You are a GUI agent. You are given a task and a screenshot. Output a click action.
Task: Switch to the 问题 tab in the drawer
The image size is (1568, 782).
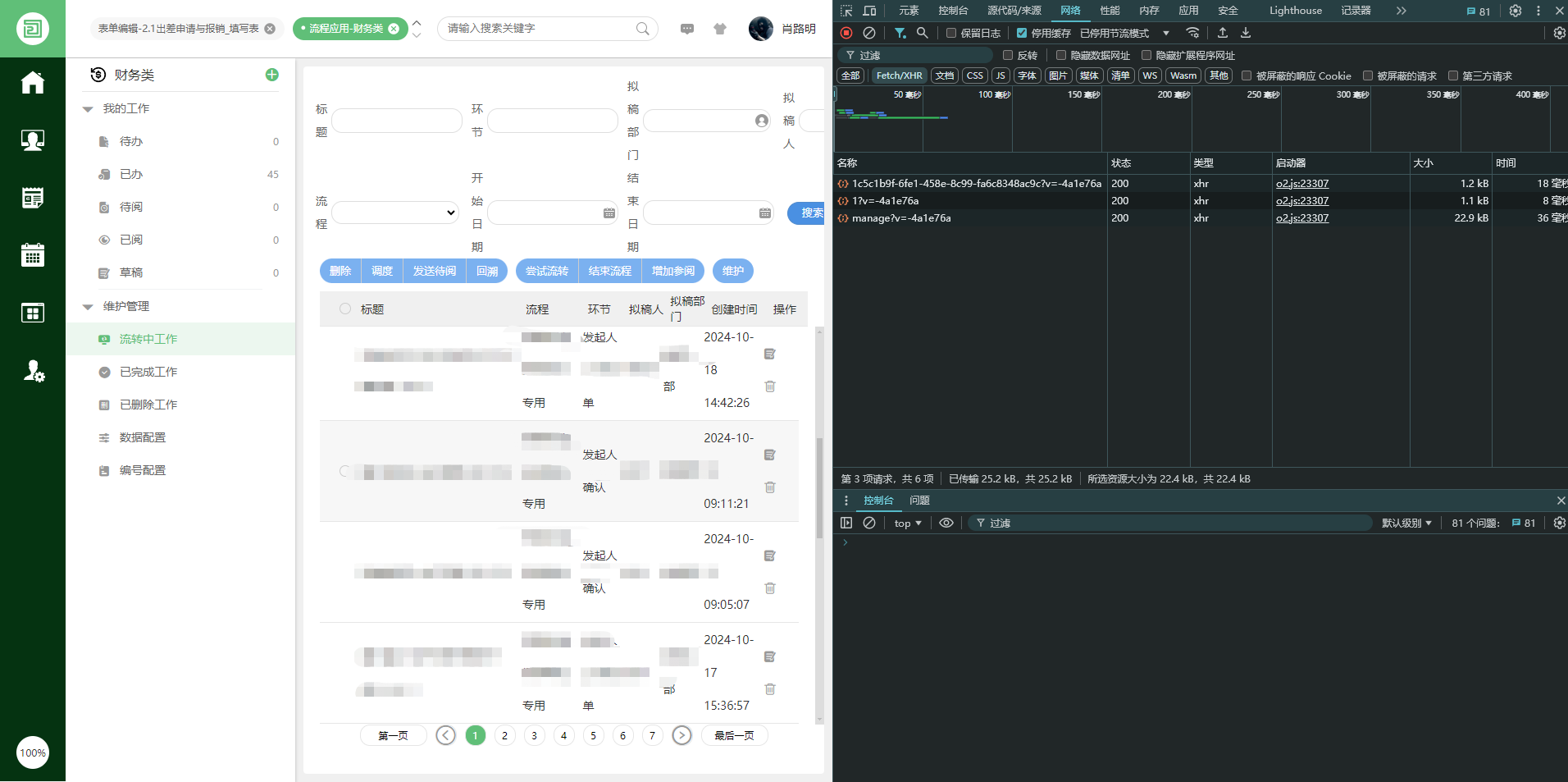click(919, 501)
